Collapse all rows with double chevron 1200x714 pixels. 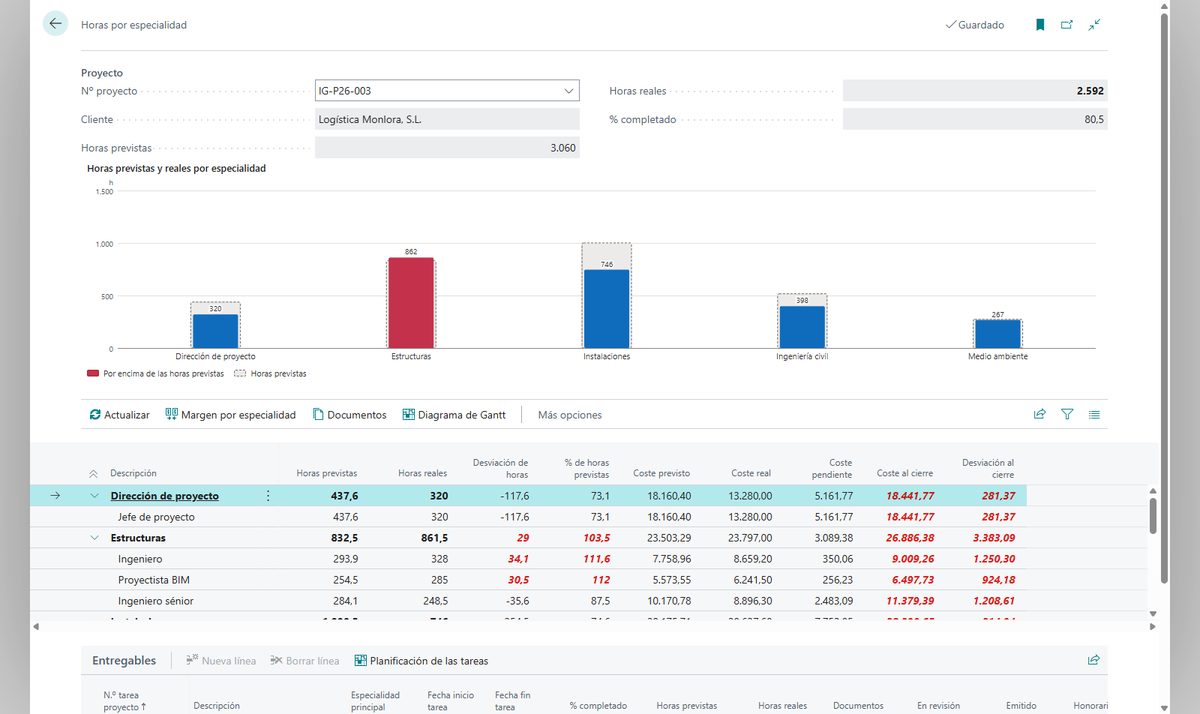[x=94, y=474]
